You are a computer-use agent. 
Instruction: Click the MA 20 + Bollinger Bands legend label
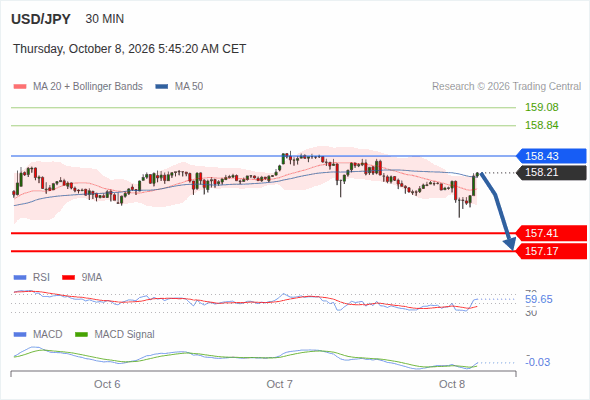coord(88,87)
